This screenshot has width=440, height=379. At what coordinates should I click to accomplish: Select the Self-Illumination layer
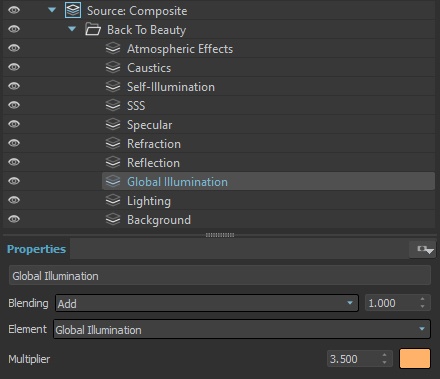click(219, 86)
